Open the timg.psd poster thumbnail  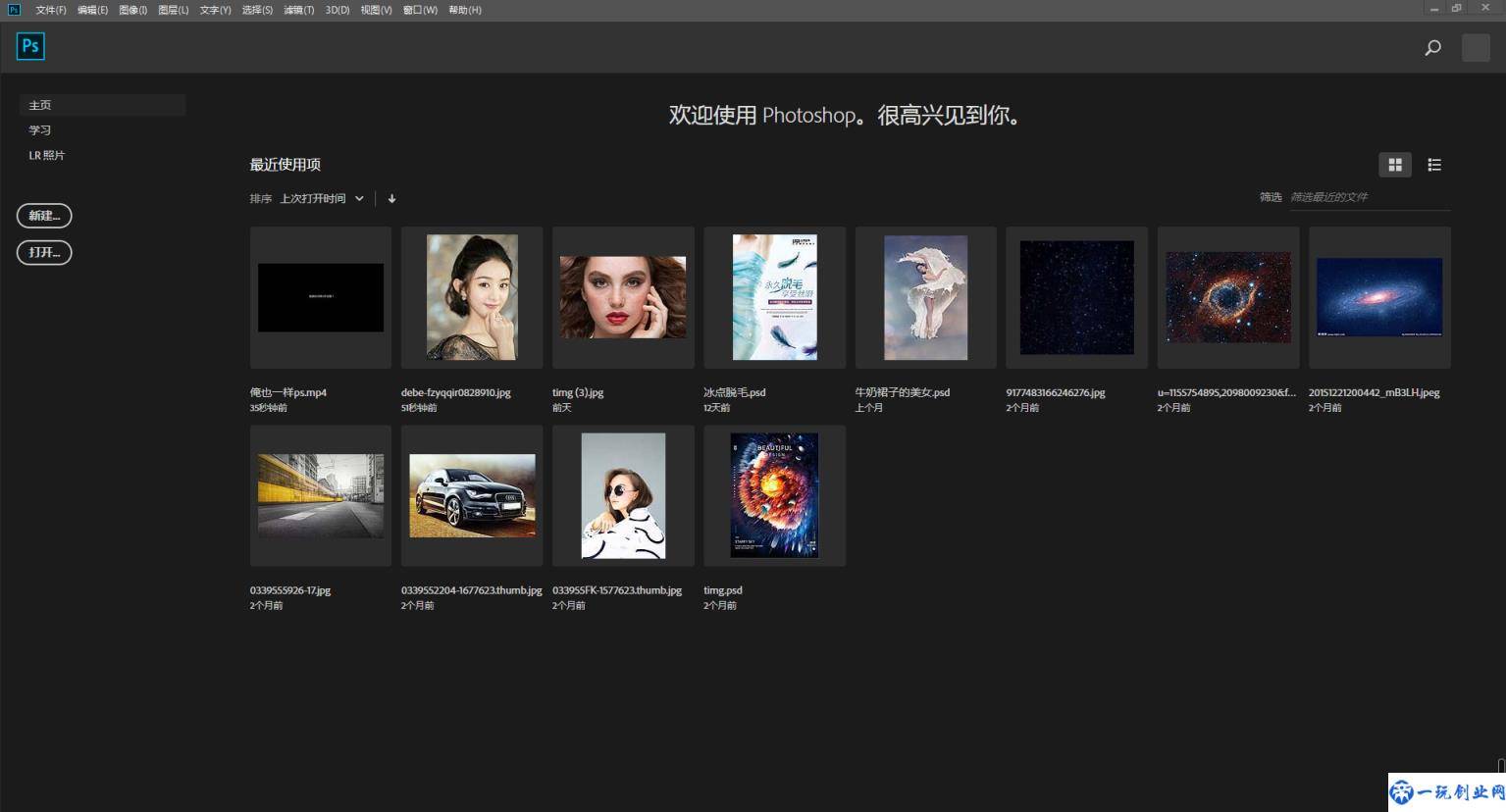coord(775,495)
